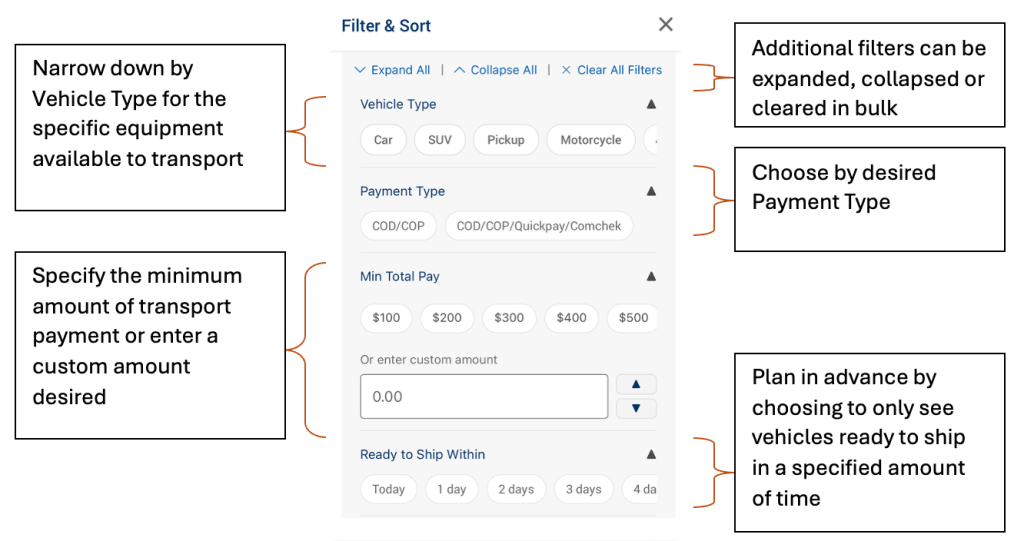Select the SUV vehicle type chip
This screenshot has height=541, width=1024.
pos(440,140)
